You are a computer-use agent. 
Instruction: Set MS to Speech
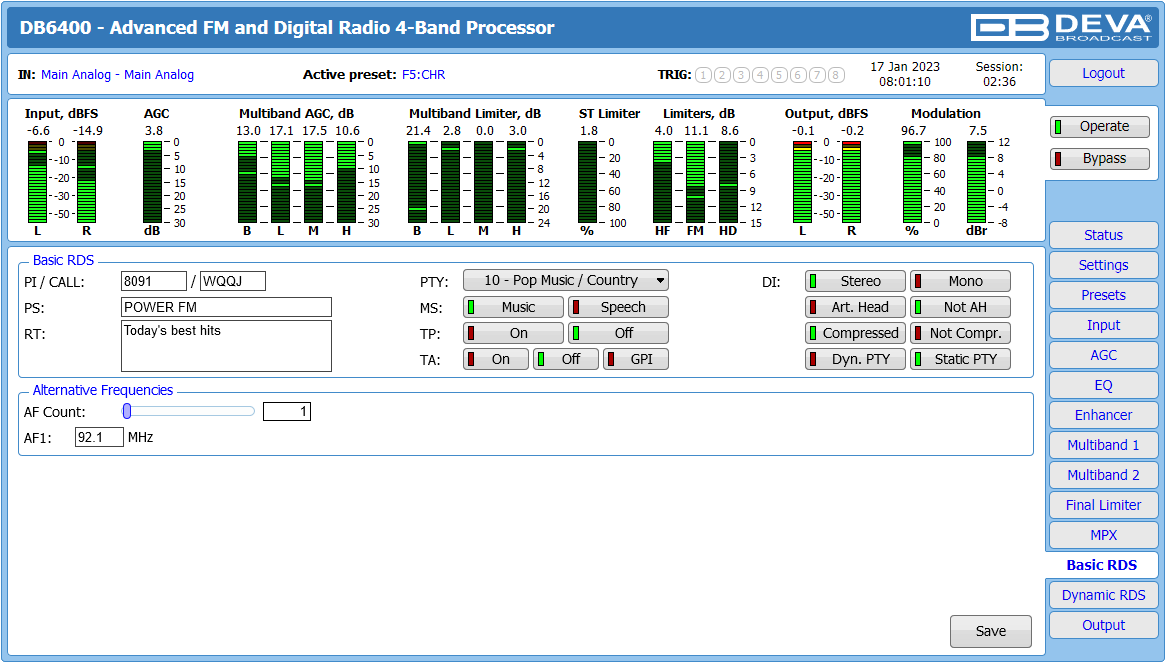[618, 307]
